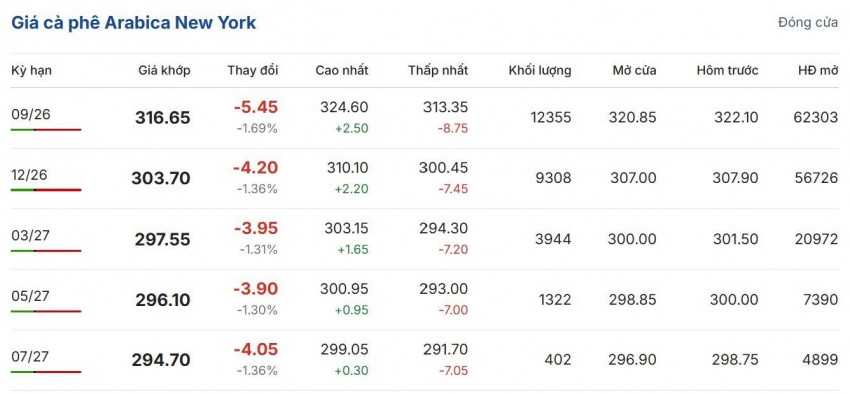Click the 'HĐ mở' column header

pyautogui.click(x=818, y=70)
